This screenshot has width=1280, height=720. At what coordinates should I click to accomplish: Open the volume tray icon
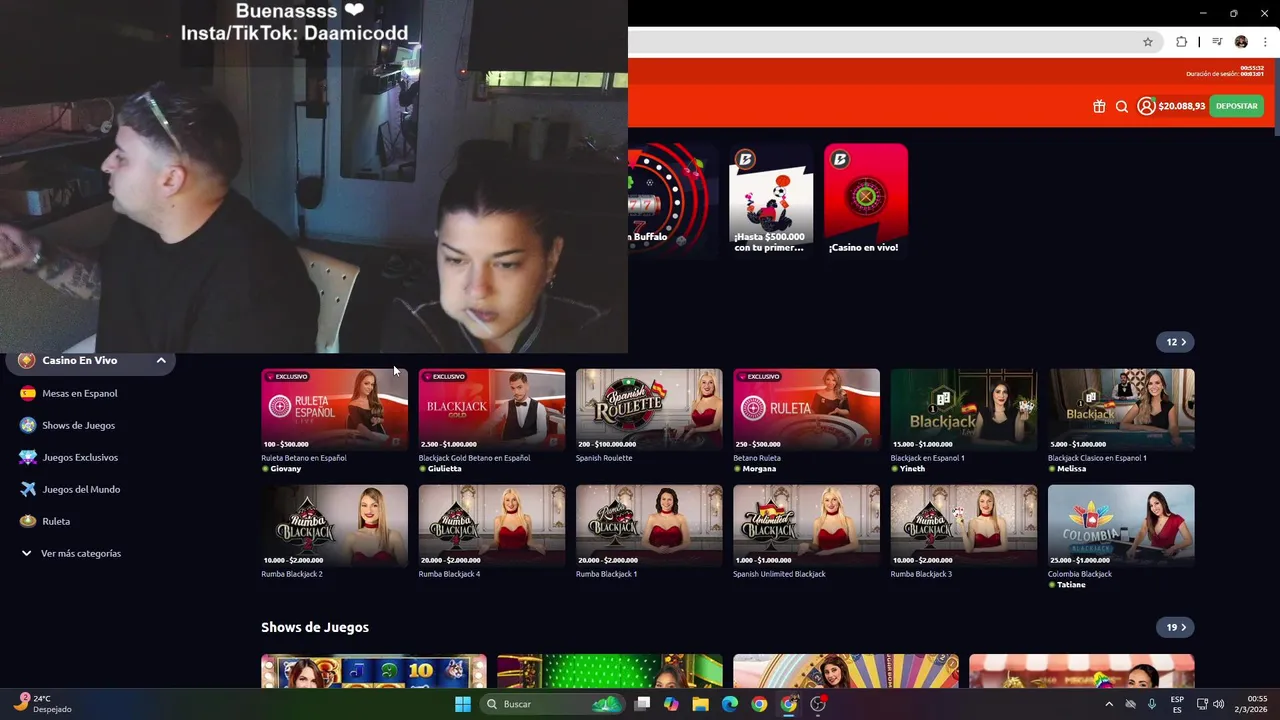(1218, 704)
